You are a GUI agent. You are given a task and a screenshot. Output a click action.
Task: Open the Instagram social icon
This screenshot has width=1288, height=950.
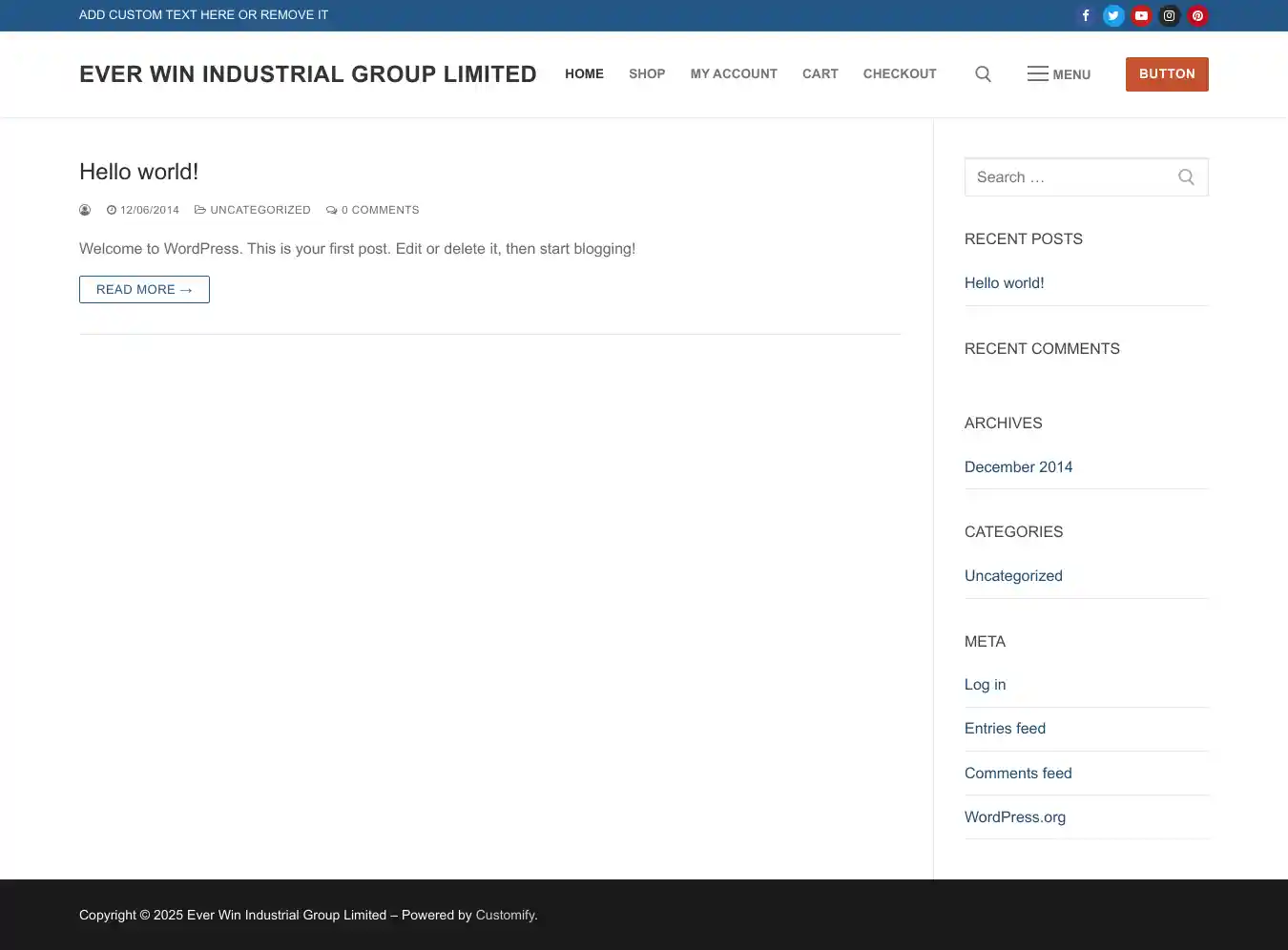point(1169,15)
